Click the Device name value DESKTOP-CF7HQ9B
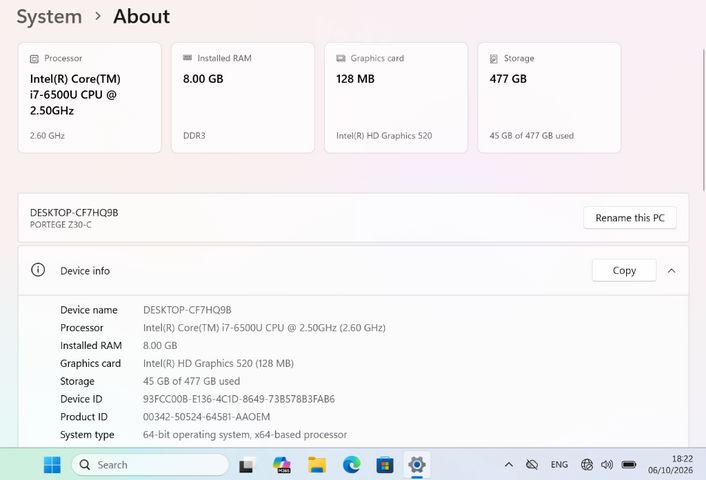The width and height of the screenshot is (706, 480). click(x=187, y=310)
